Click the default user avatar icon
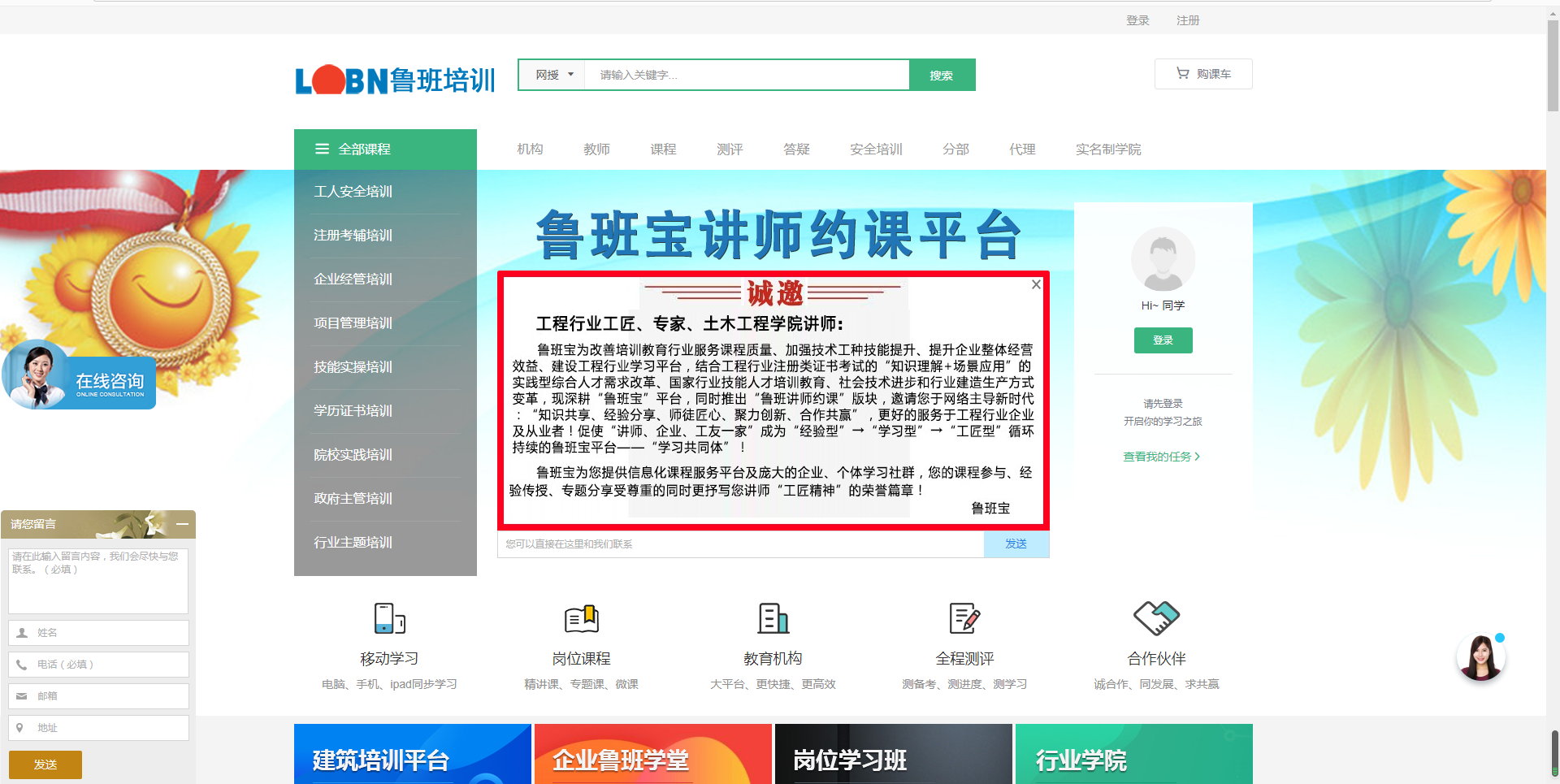This screenshot has width=1560, height=784. [1163, 259]
